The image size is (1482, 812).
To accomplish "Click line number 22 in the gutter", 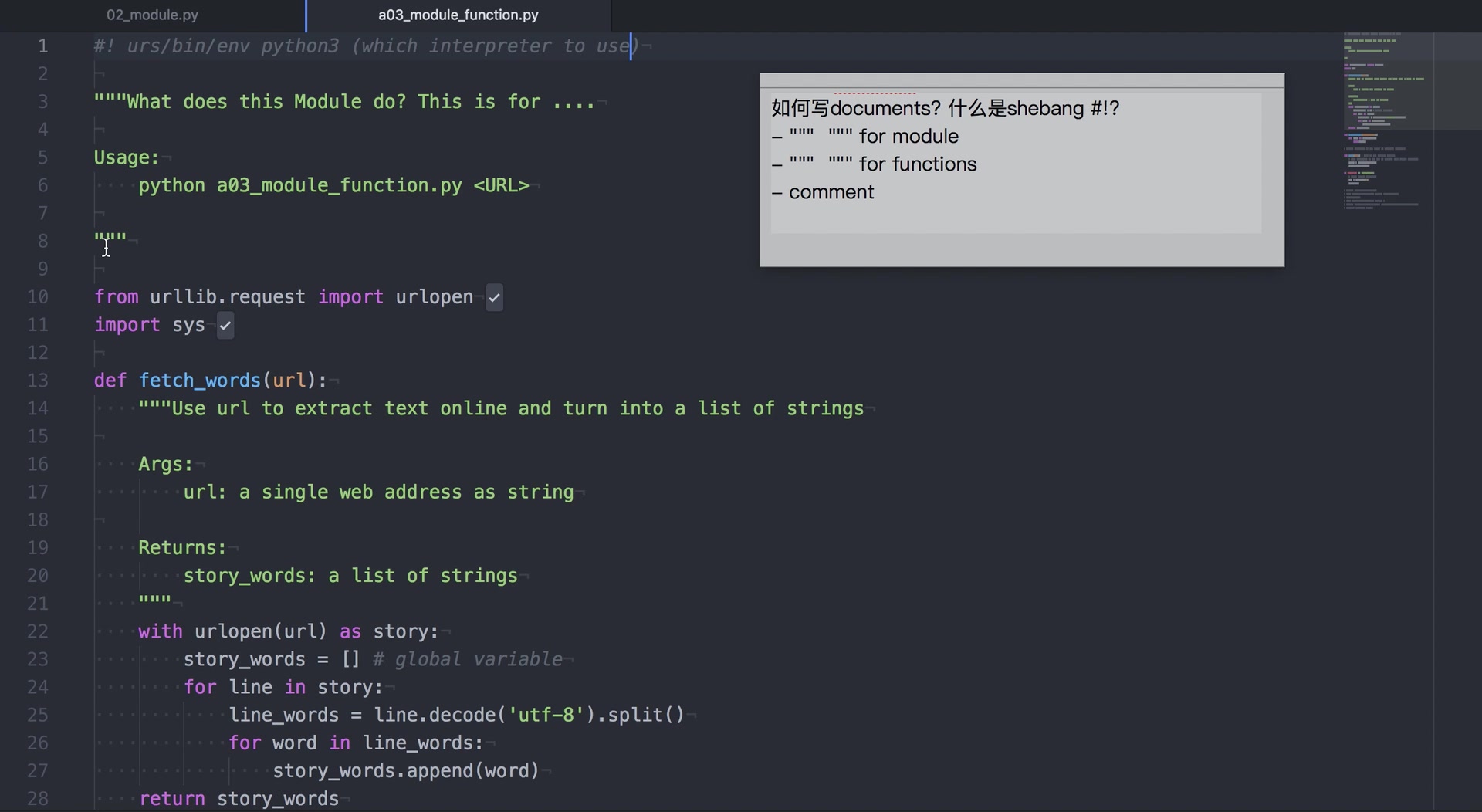I will (x=38, y=631).
